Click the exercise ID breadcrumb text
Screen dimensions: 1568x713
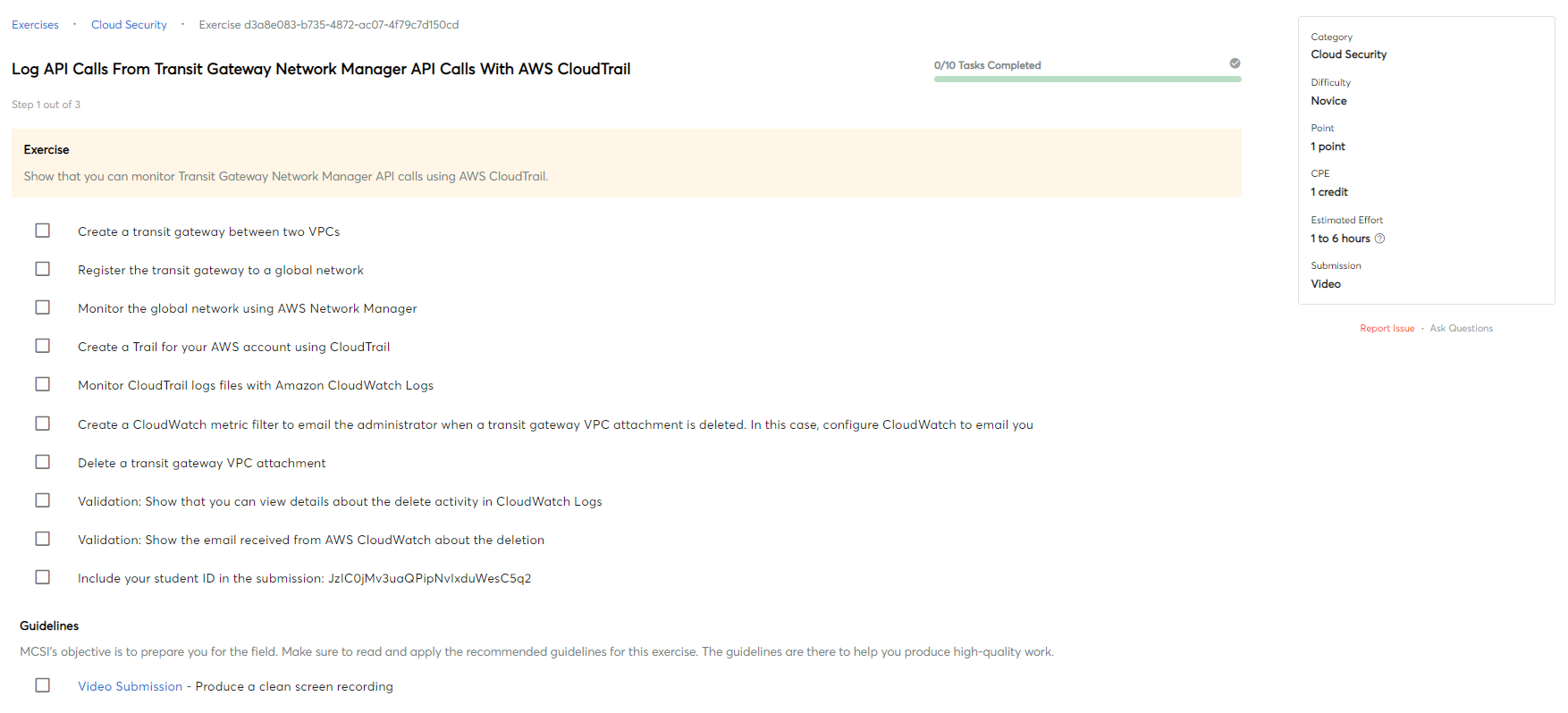click(x=329, y=25)
